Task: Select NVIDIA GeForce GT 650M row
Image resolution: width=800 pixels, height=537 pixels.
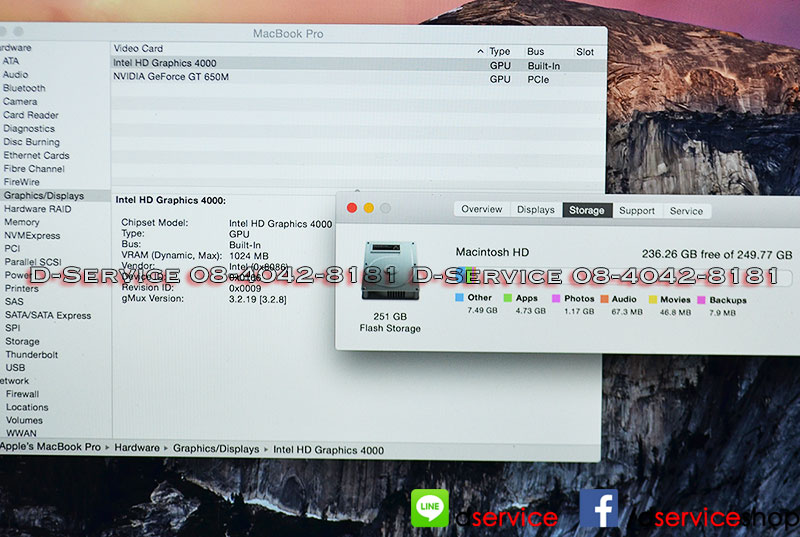Action: coord(359,78)
